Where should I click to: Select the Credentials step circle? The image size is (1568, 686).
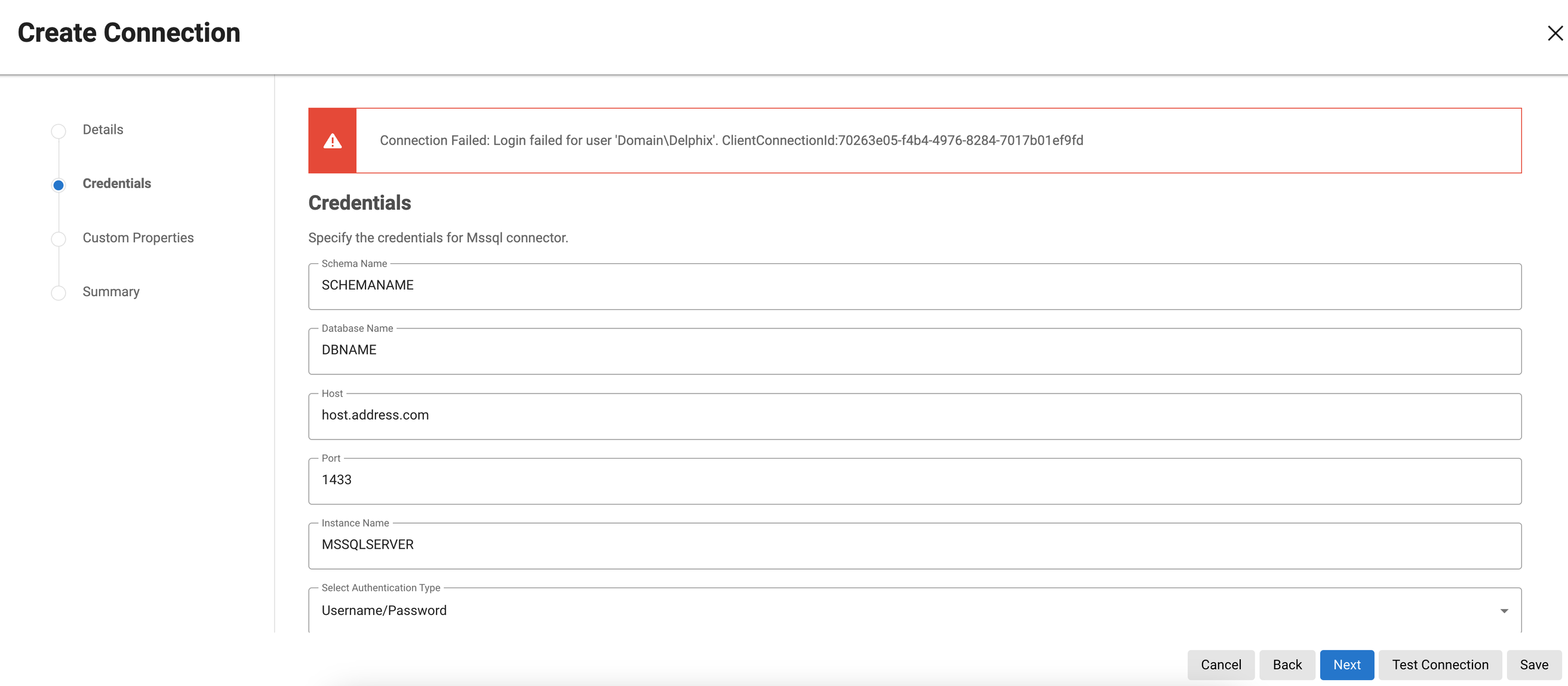pyautogui.click(x=59, y=185)
